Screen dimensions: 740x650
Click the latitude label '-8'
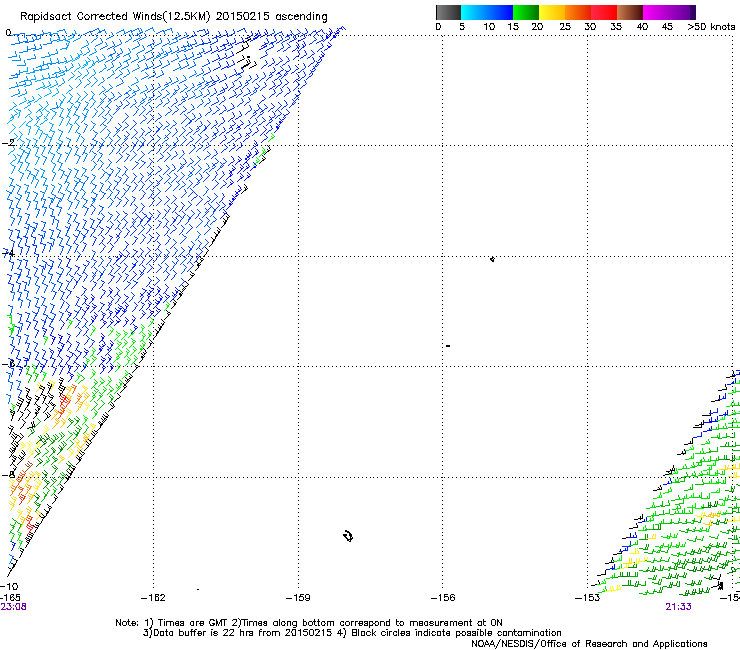[8, 474]
